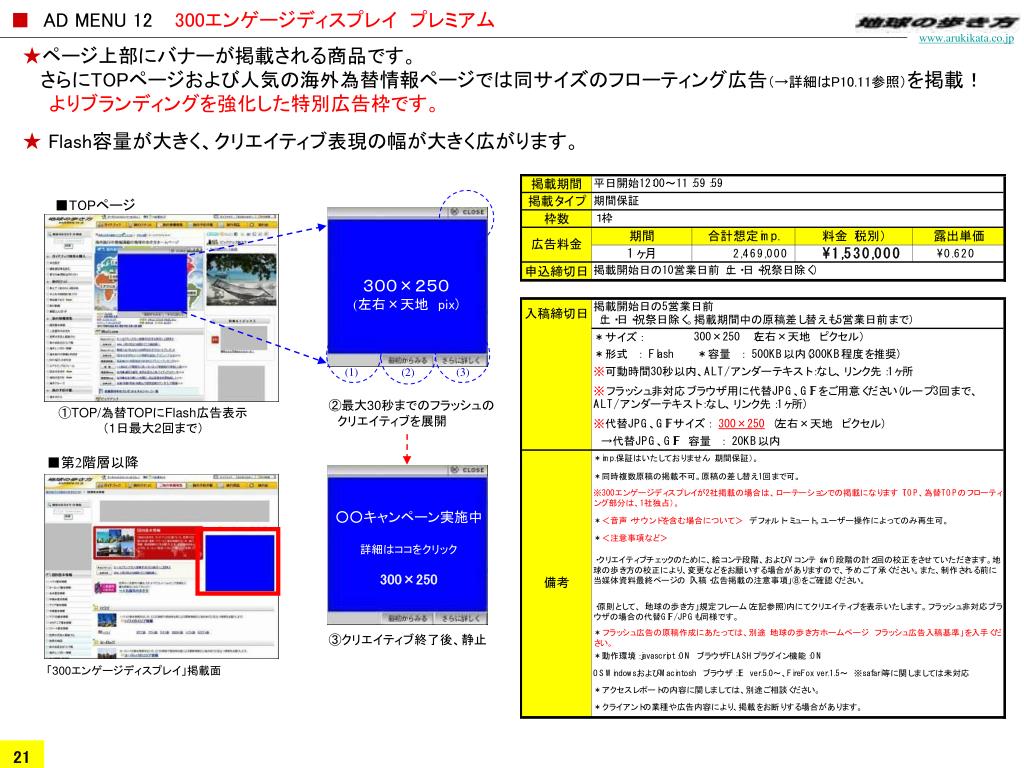This screenshot has width=1024, height=768.
Task: Click the 詳細はココをクリック text in ad
Action: click(x=408, y=549)
